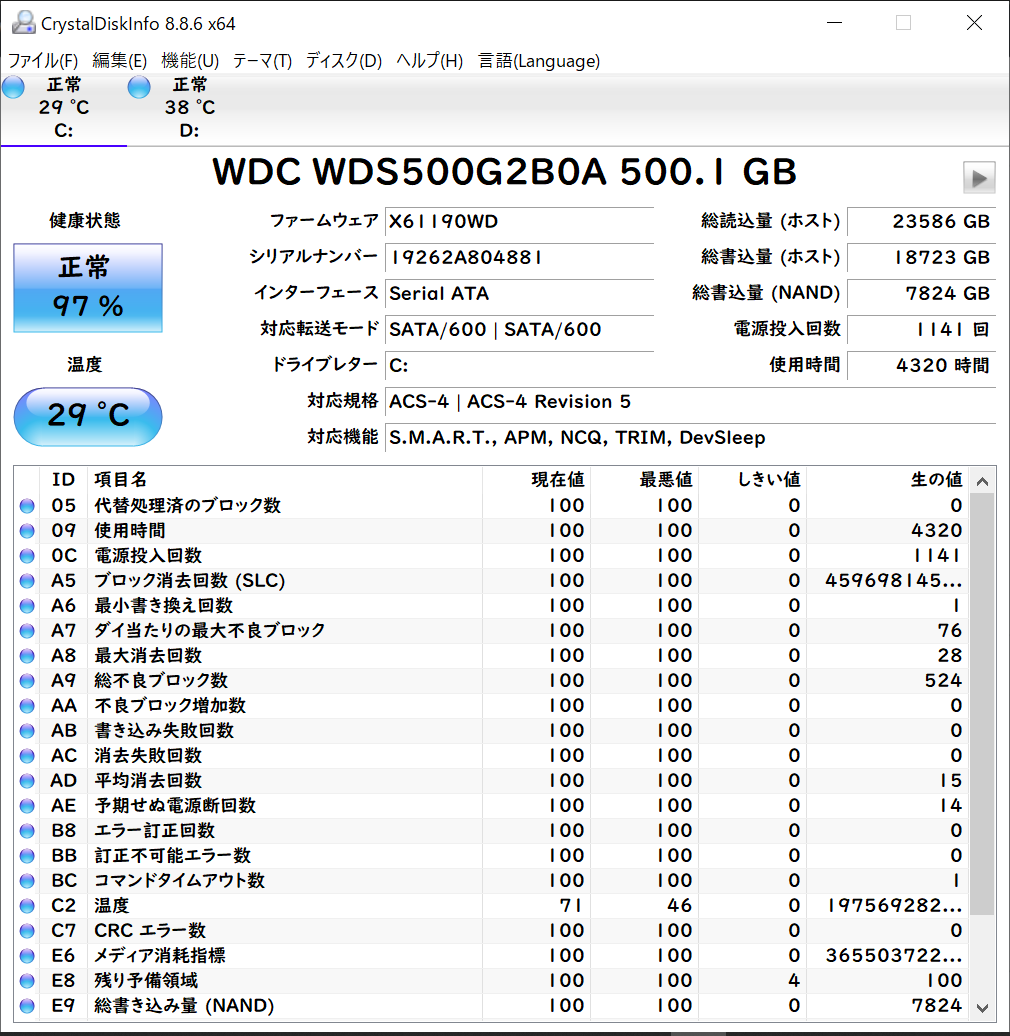Click status icon of row A9 総不良ブロック数
1010x1036 pixels.
pos(27,681)
